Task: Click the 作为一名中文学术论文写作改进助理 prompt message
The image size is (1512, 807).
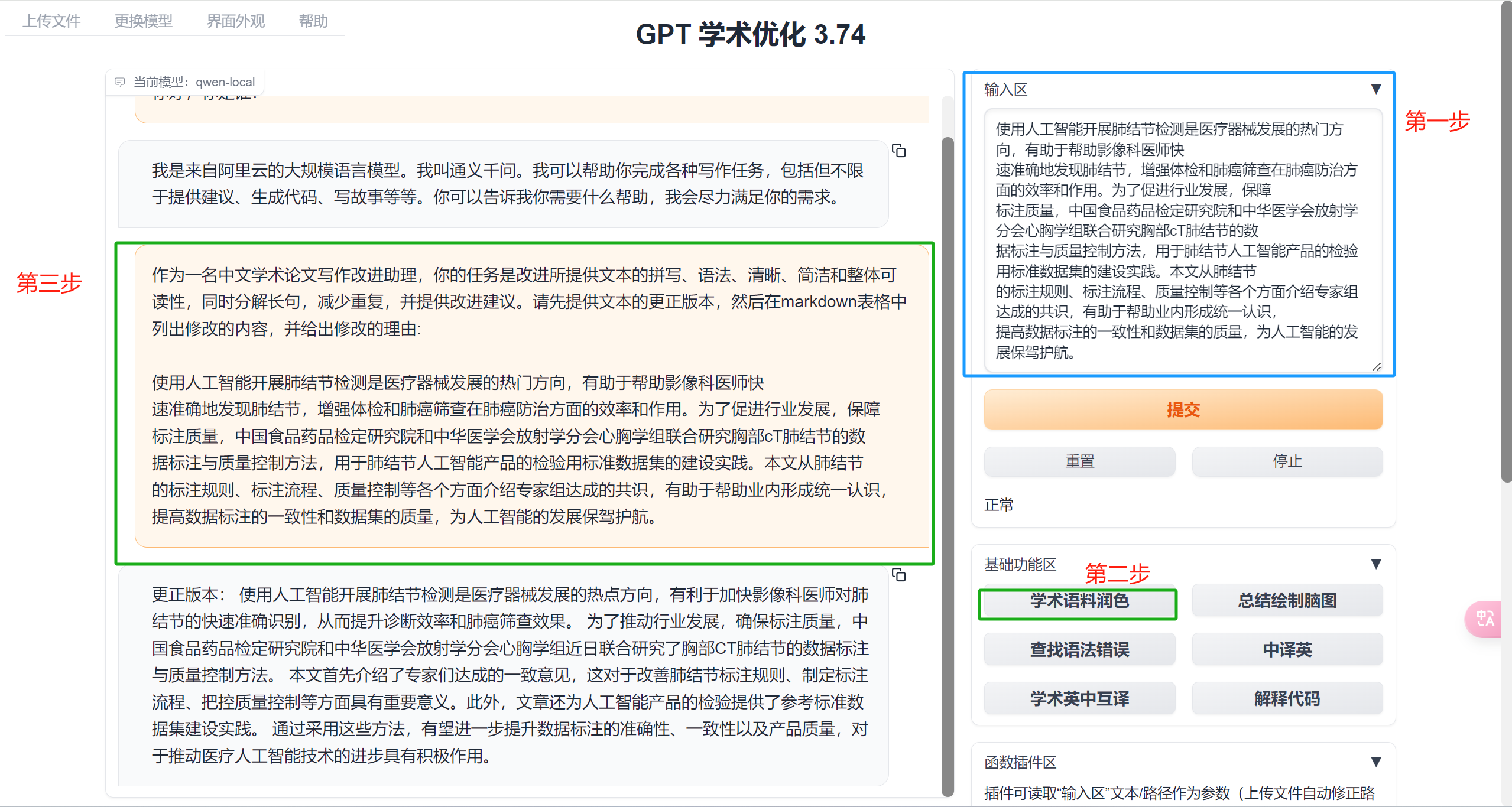Action: pos(532,396)
